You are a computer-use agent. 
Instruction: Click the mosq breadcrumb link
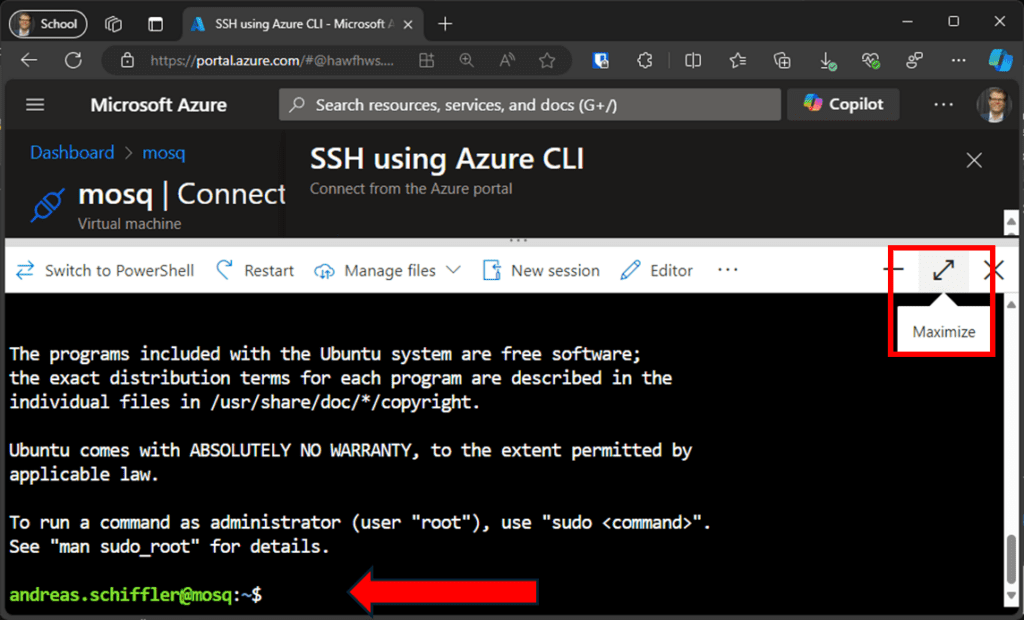point(163,153)
